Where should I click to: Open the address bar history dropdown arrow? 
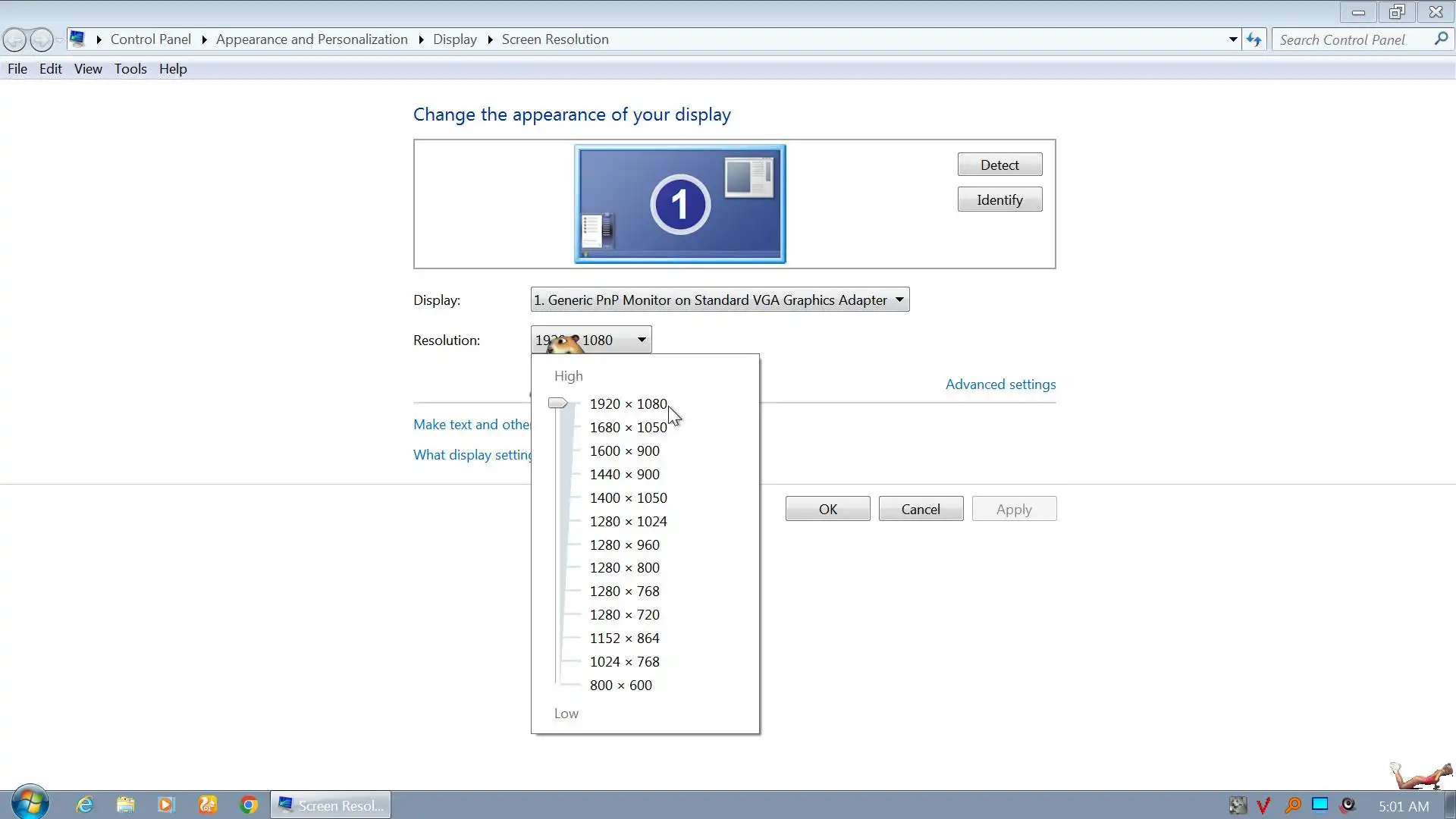point(1233,39)
